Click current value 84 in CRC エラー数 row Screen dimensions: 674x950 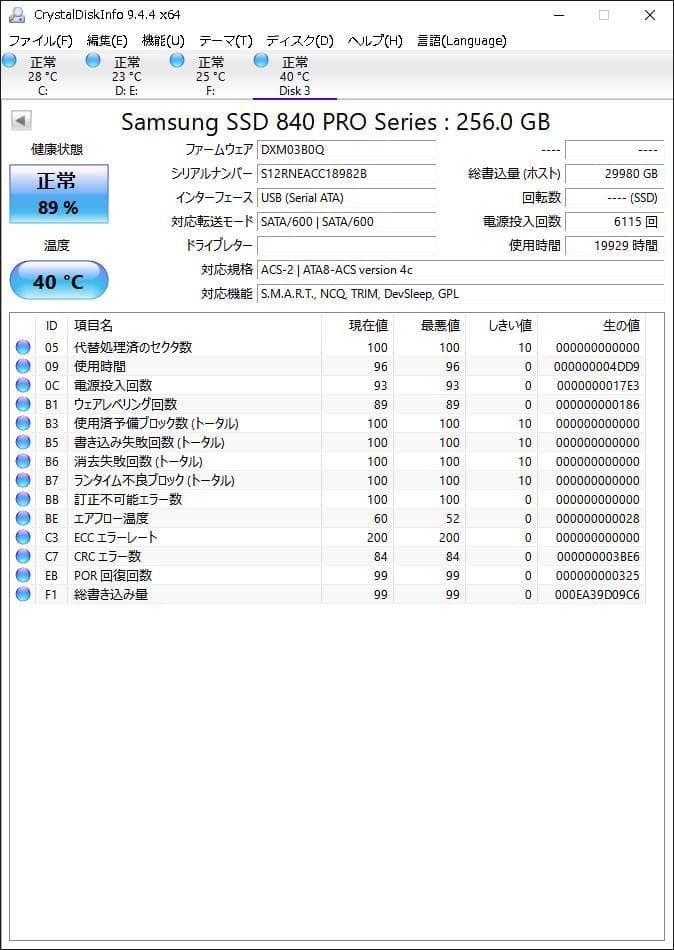click(x=380, y=557)
